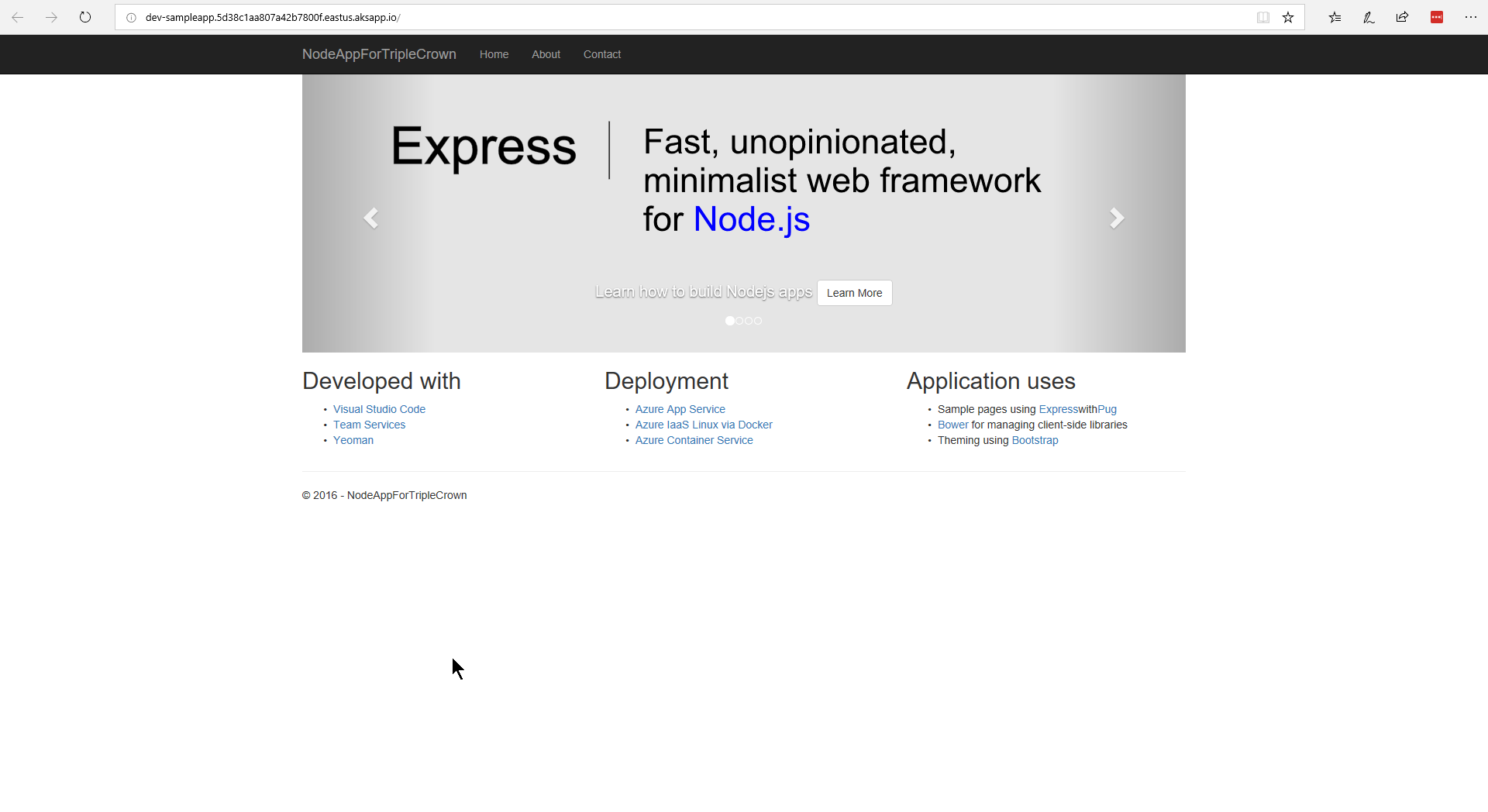Select first carousel indicator dot
Image resolution: width=1488 pixels, height=812 pixels.
(x=729, y=321)
